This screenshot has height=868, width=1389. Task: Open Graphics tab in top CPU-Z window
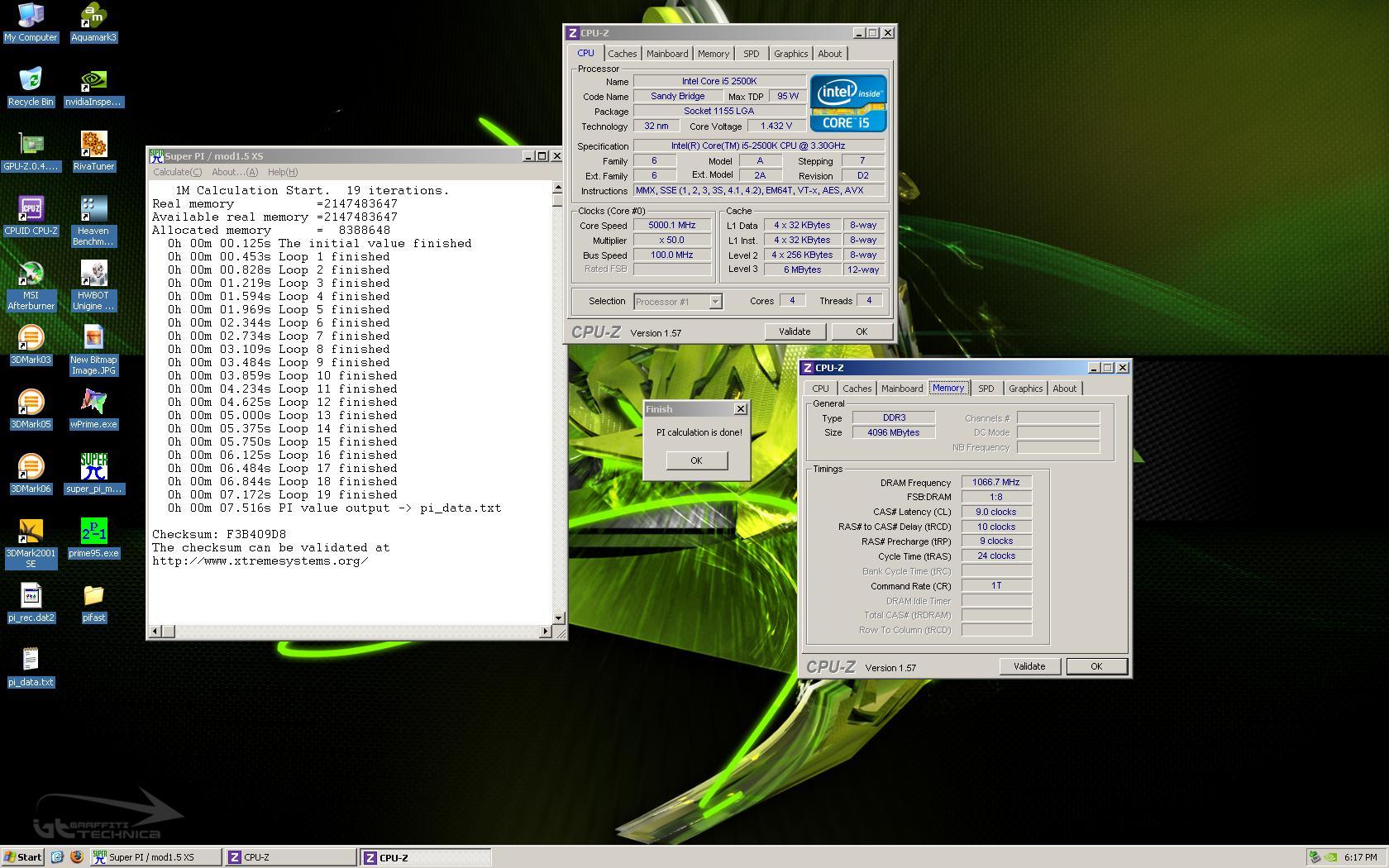tap(790, 54)
